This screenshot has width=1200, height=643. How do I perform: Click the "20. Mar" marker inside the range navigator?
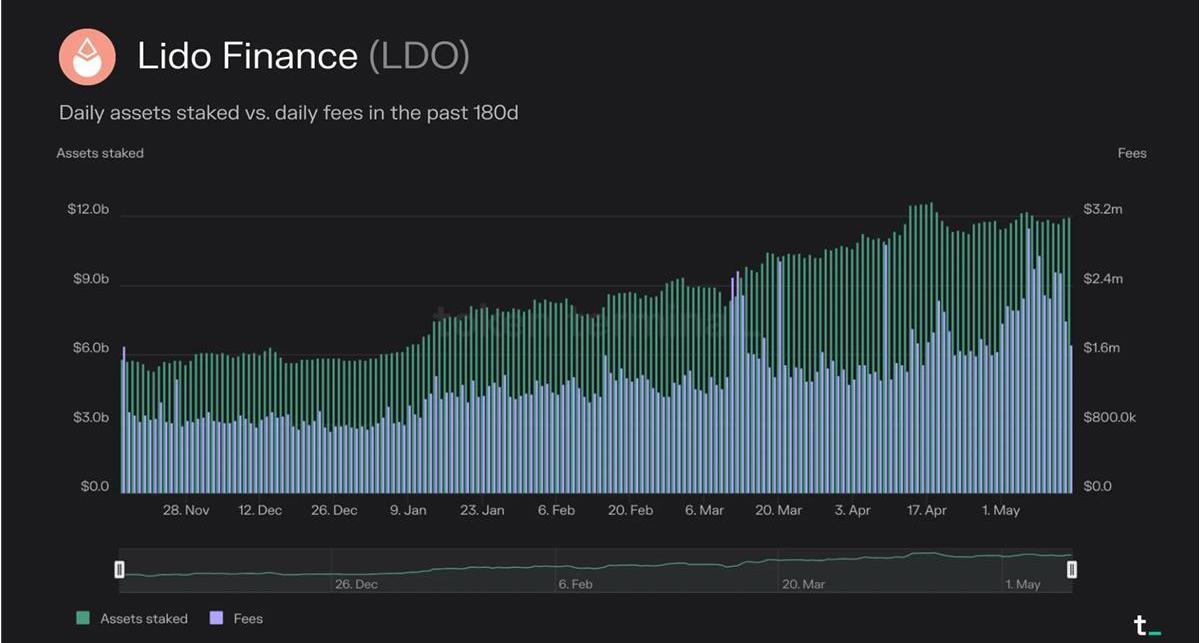[x=803, y=584]
